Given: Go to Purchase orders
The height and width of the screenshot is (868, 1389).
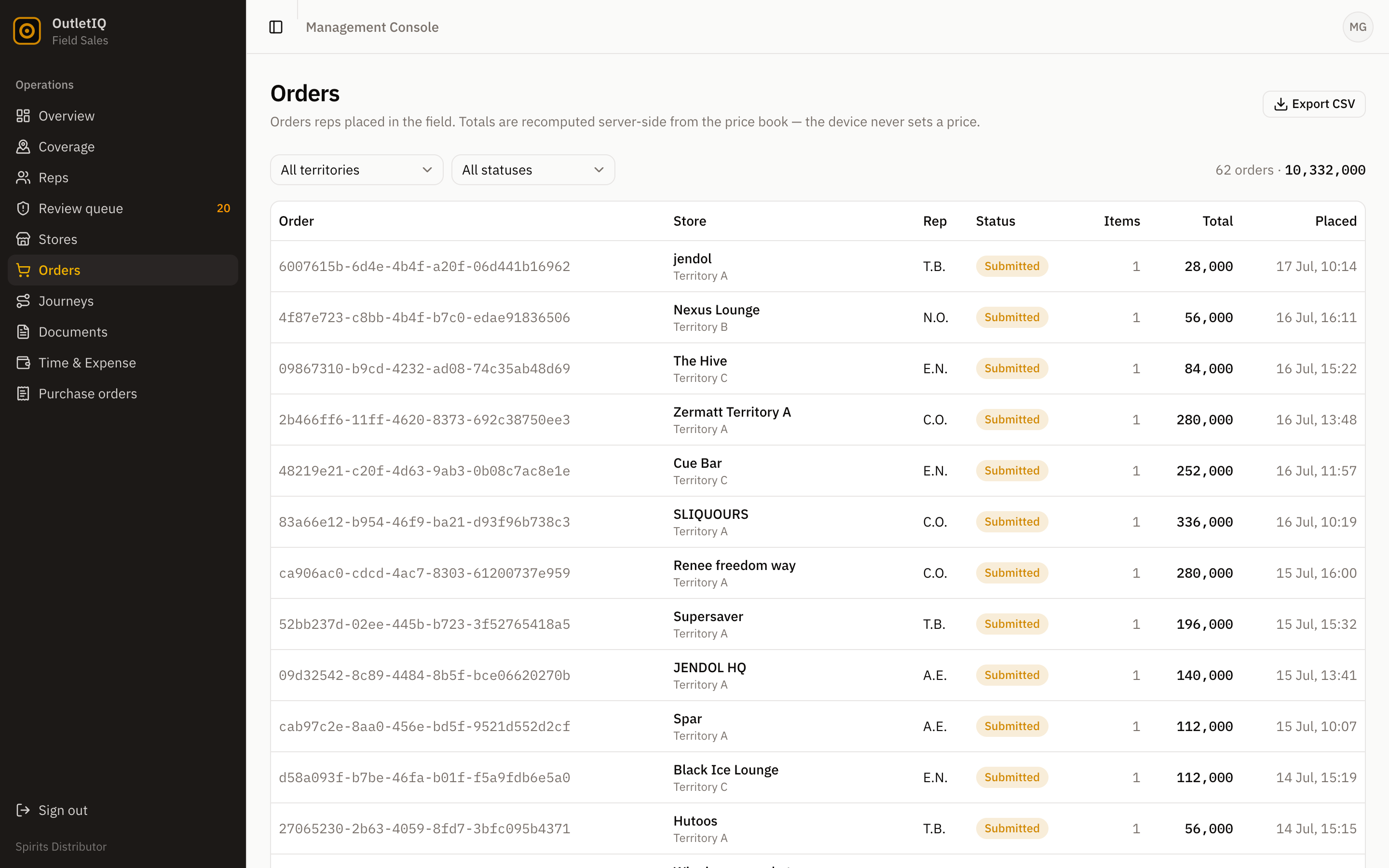Looking at the screenshot, I should [x=123, y=394].
